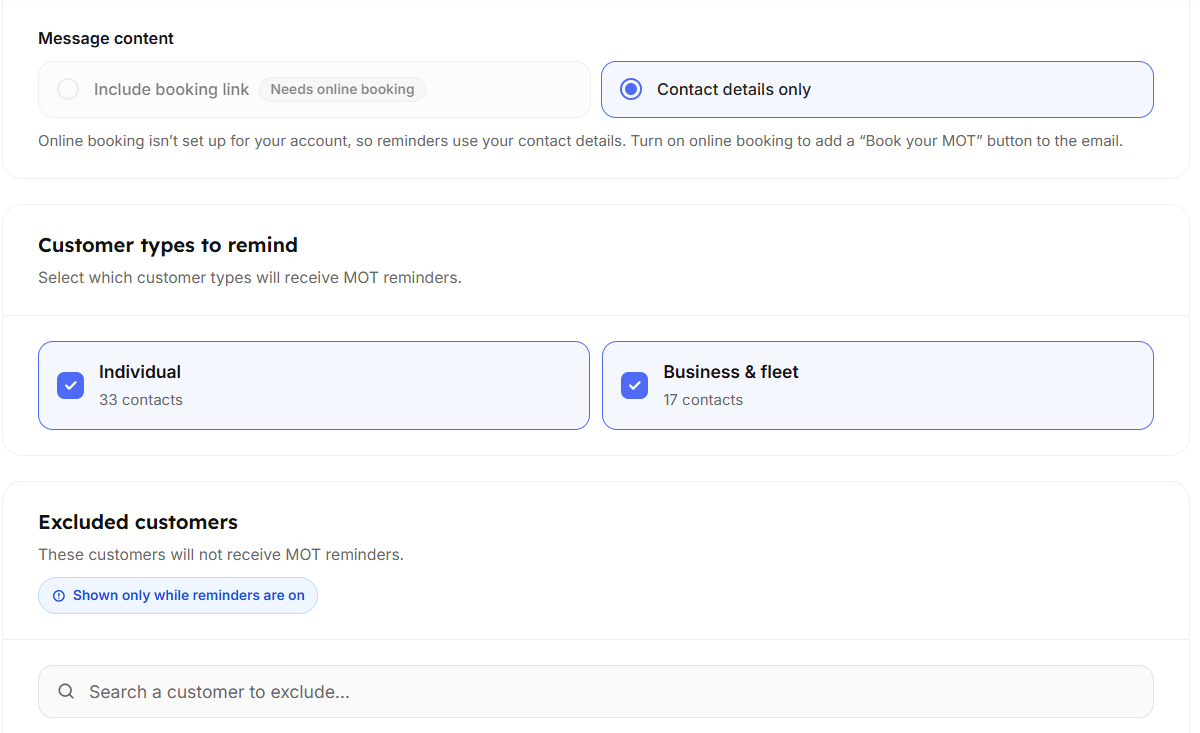Screen dimensions: 1200x733
Task: Click the online booking isn't set up note
Action: coord(581,141)
